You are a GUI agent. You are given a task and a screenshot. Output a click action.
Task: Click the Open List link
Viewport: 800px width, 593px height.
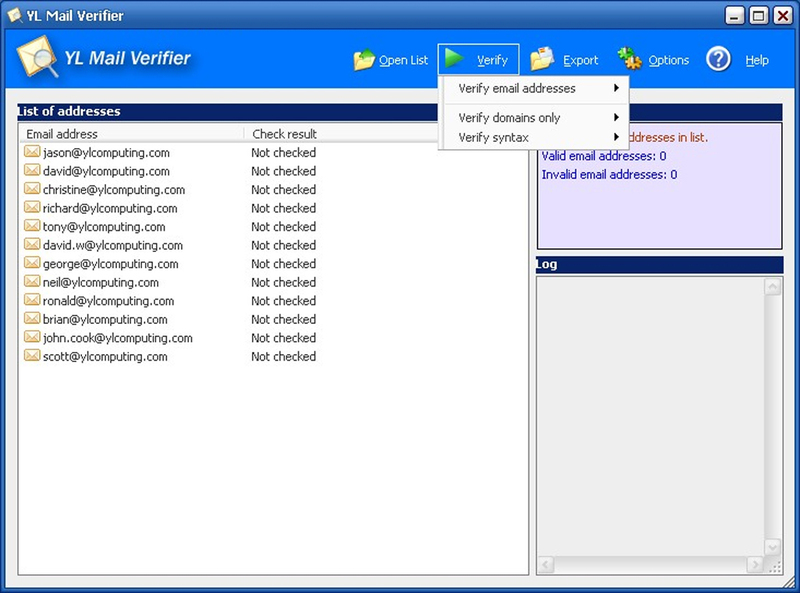coord(403,60)
